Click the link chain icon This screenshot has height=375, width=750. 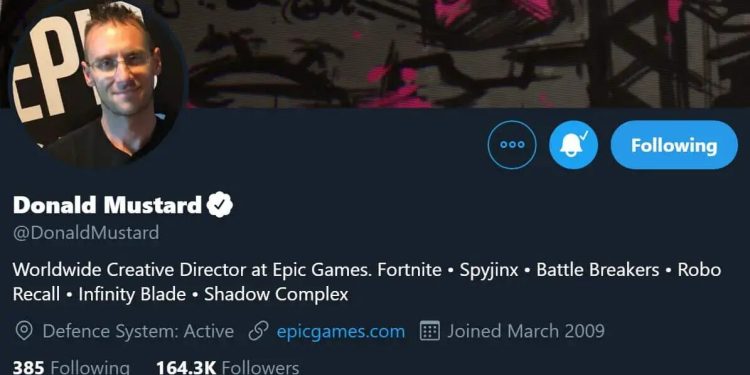pyautogui.click(x=259, y=331)
